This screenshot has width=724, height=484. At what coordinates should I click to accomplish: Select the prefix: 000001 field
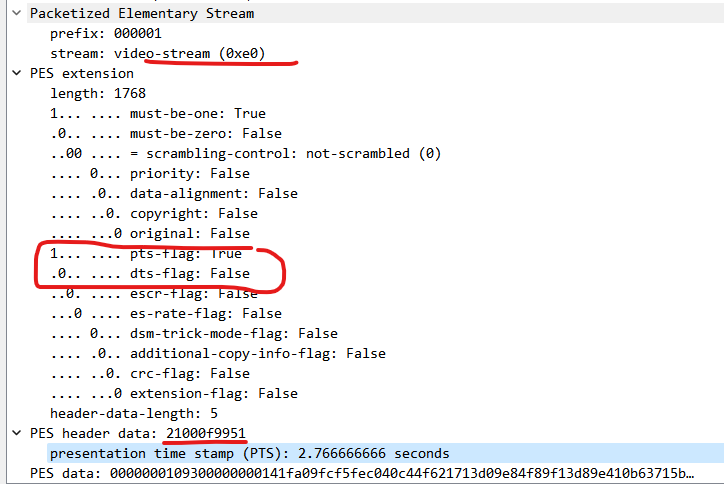click(106, 33)
